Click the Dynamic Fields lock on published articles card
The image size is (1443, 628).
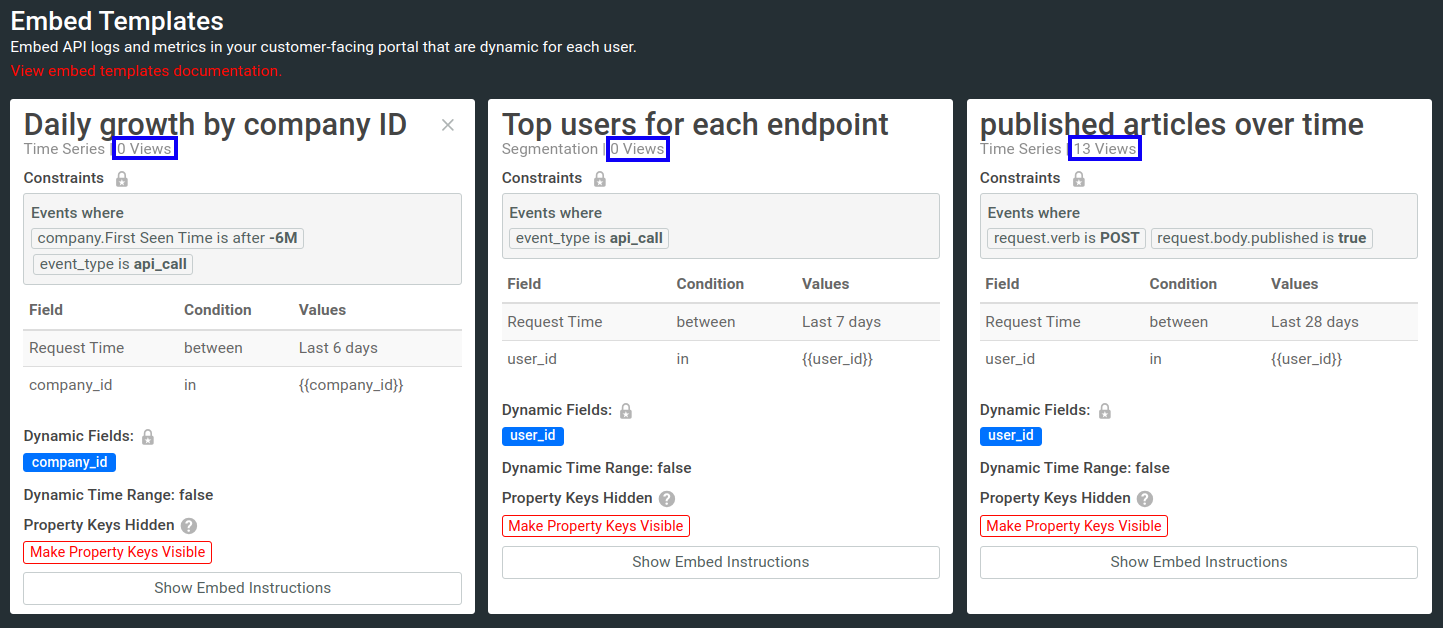tap(1105, 410)
